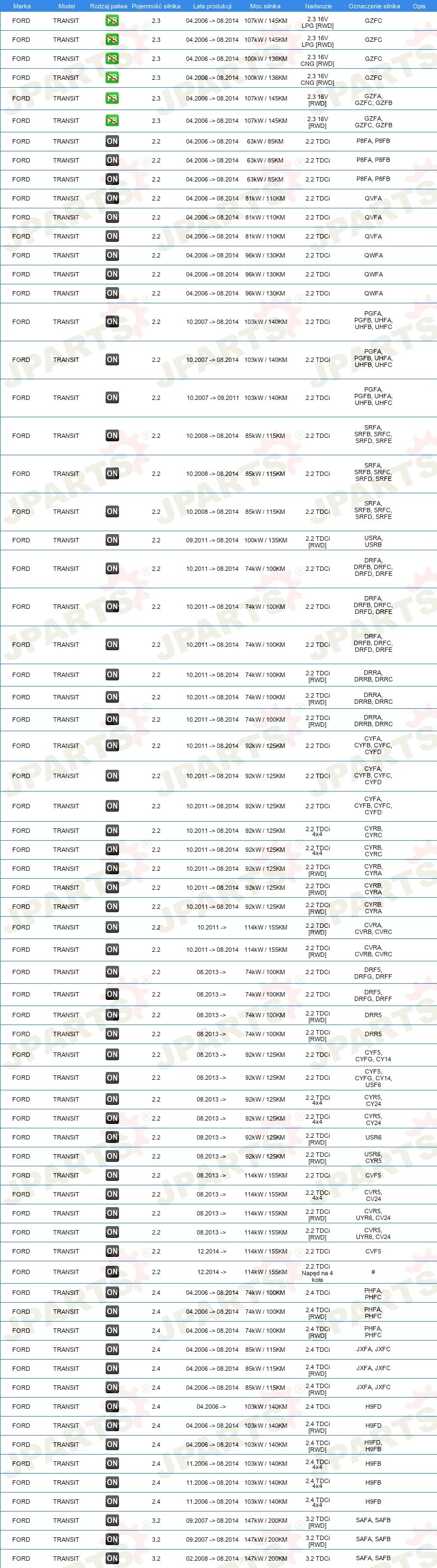Viewport: 437px width, 1568px height.
Task: Click ON fuel icon in USRA, USRB row
Action: (112, 540)
